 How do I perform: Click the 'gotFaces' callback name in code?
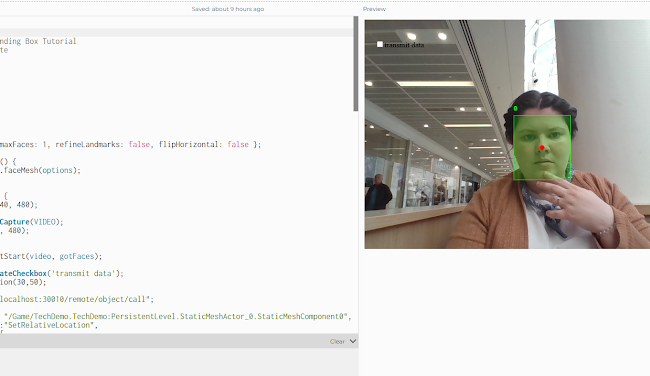tap(76, 256)
